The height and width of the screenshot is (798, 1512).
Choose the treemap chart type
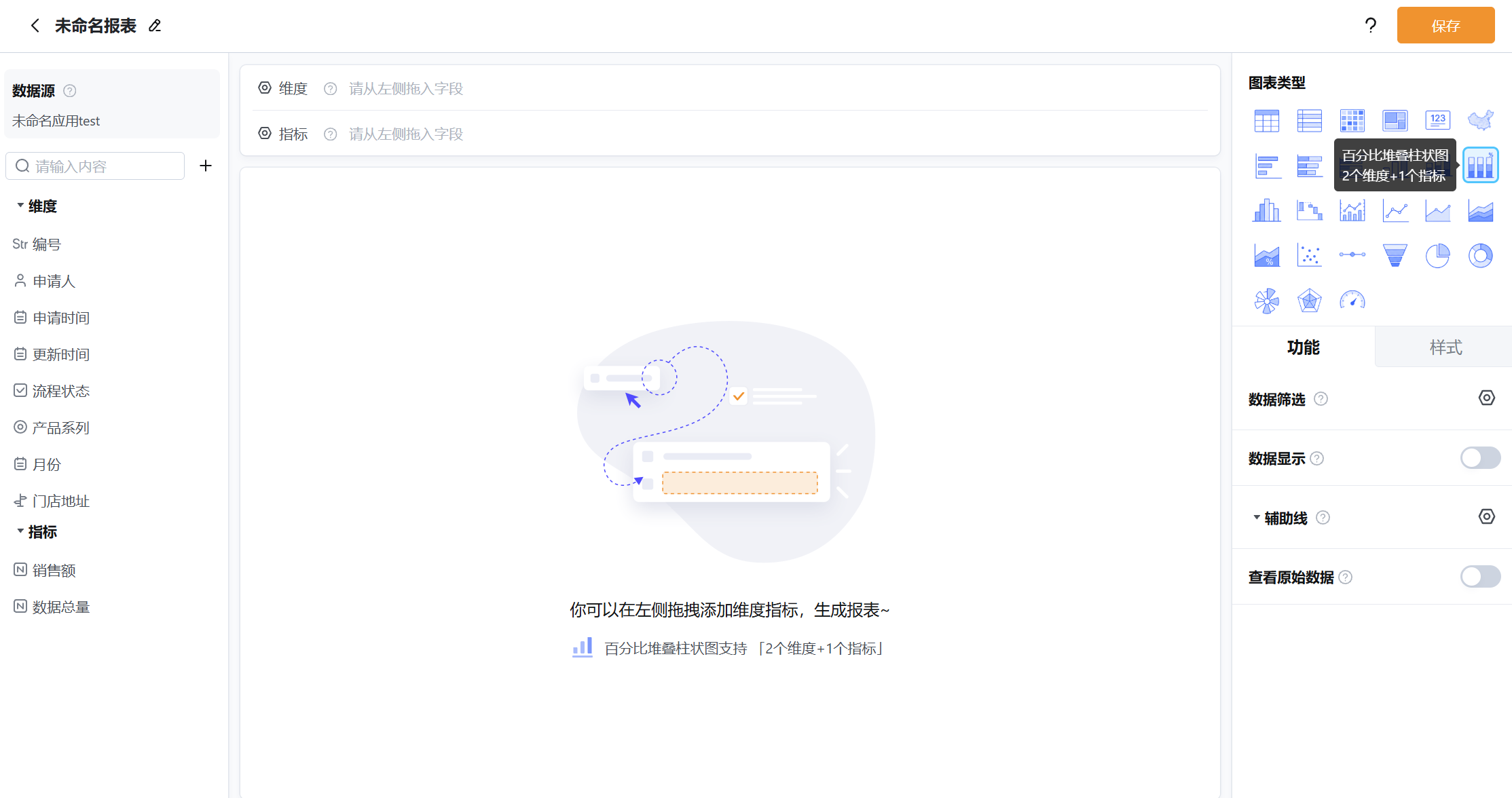point(1395,121)
